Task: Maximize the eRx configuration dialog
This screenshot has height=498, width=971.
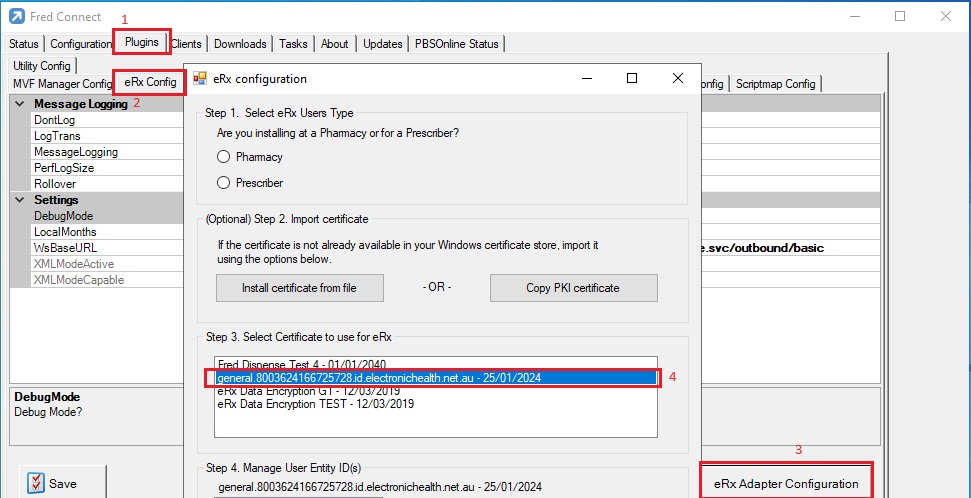Action: [x=632, y=78]
